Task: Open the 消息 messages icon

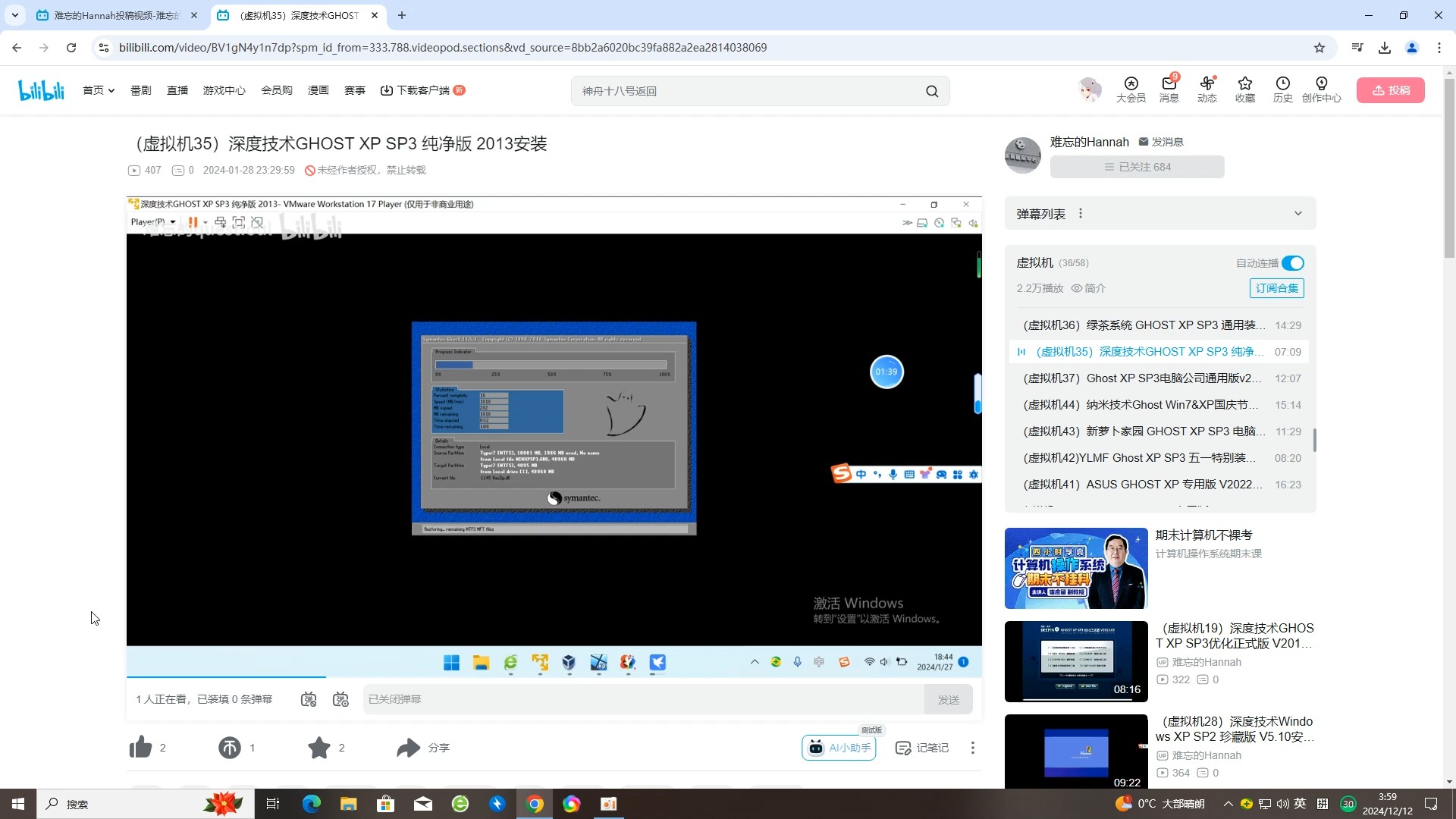Action: pyautogui.click(x=1169, y=89)
